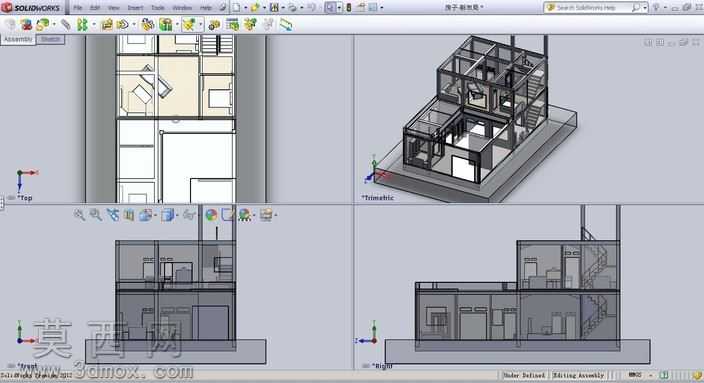Click Under Defined status text
This screenshot has width=704, height=383.
click(x=524, y=375)
